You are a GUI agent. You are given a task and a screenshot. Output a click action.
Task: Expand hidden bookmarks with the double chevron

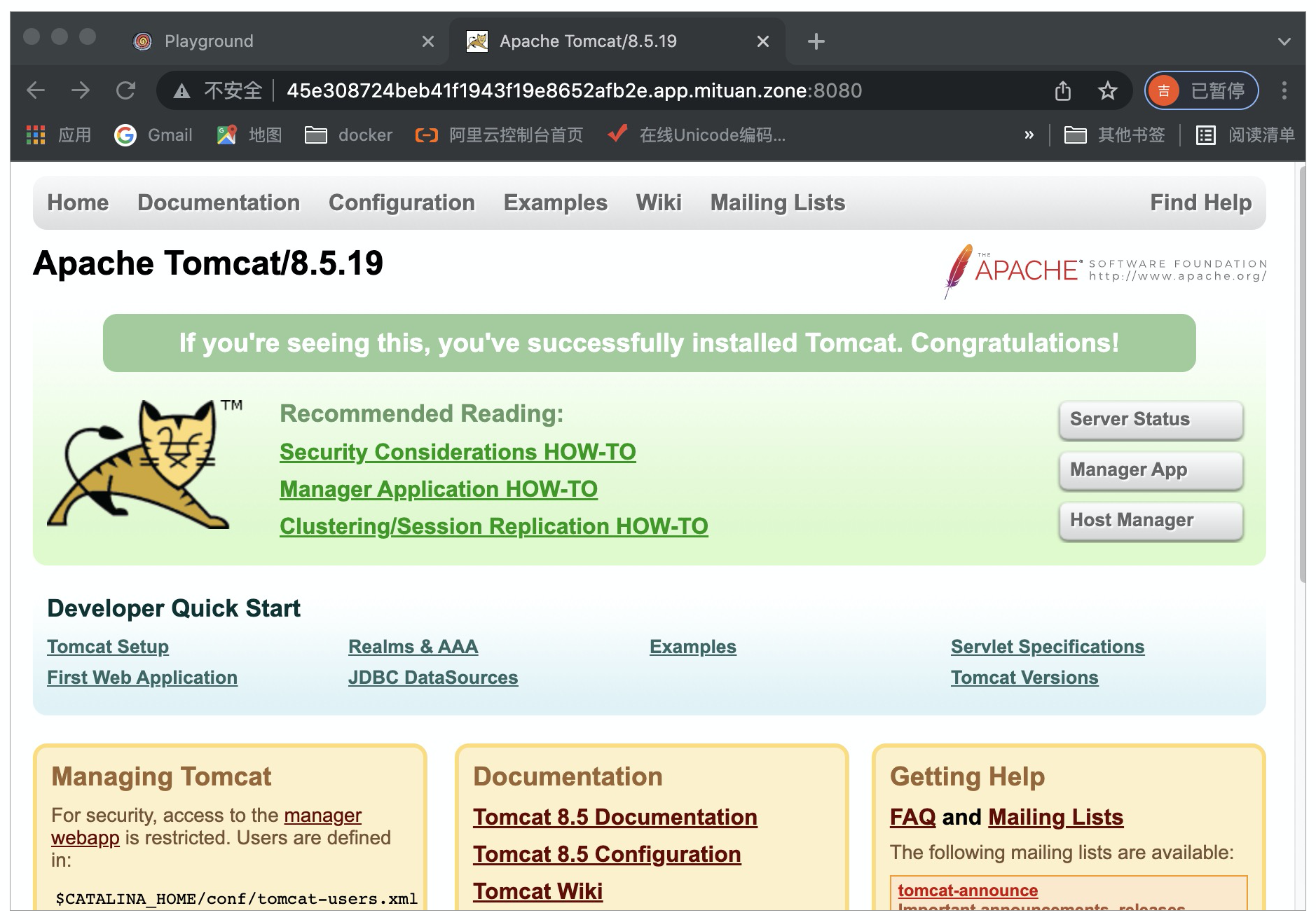(x=1029, y=135)
